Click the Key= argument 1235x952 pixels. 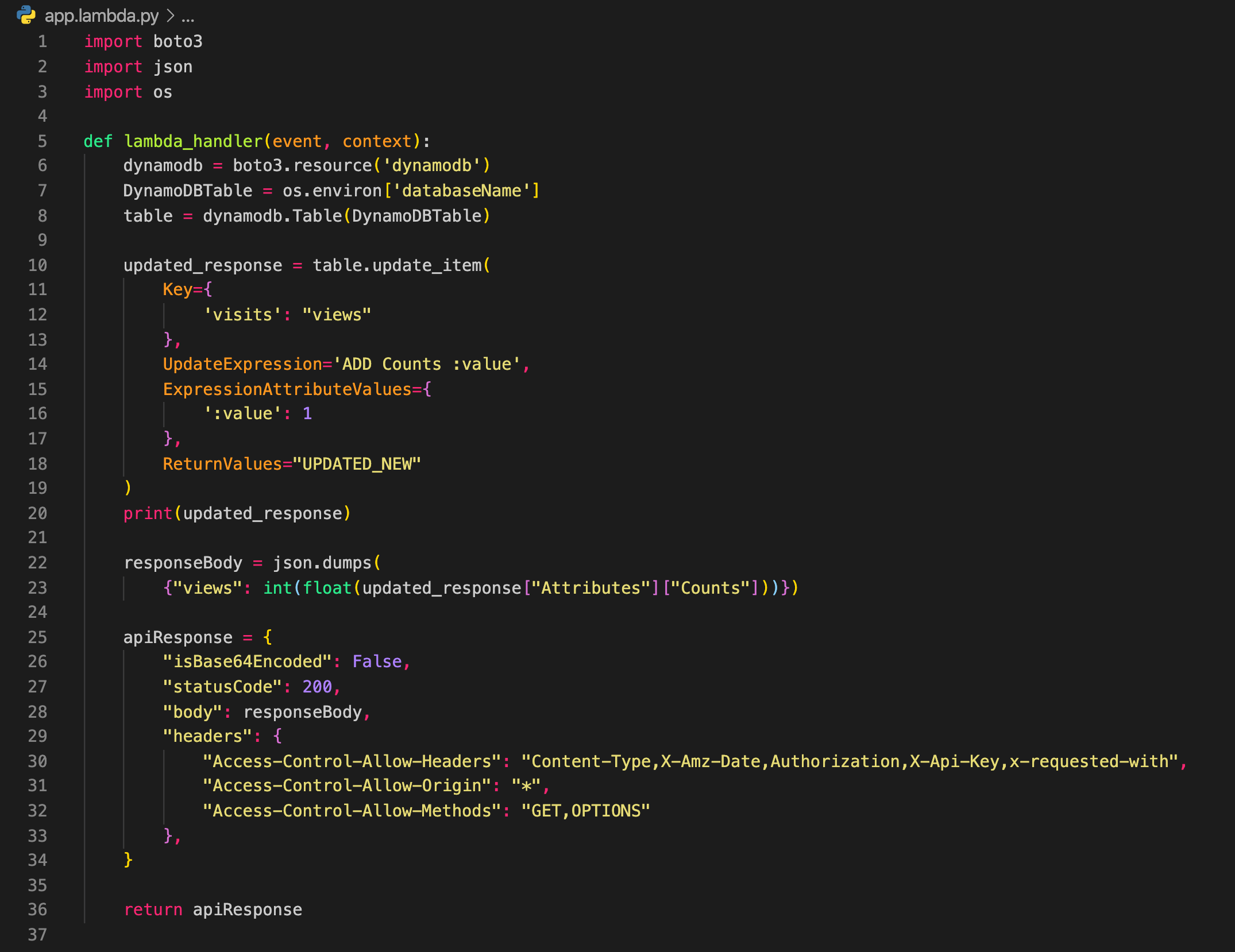point(183,289)
